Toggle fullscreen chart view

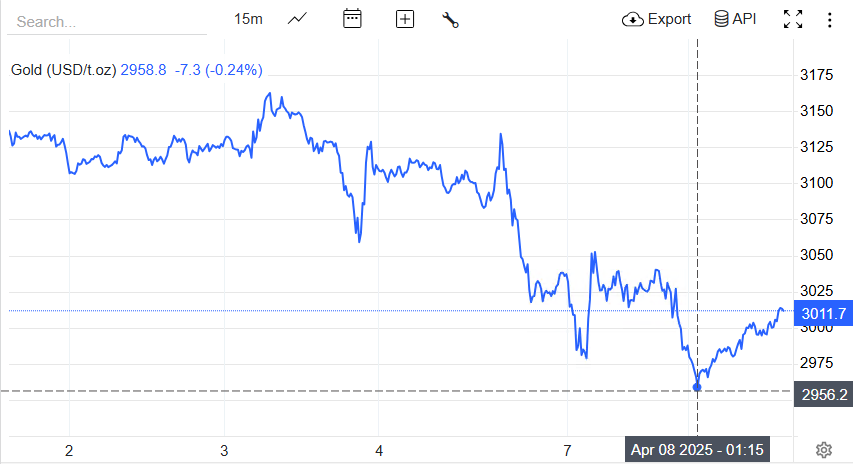[x=793, y=19]
